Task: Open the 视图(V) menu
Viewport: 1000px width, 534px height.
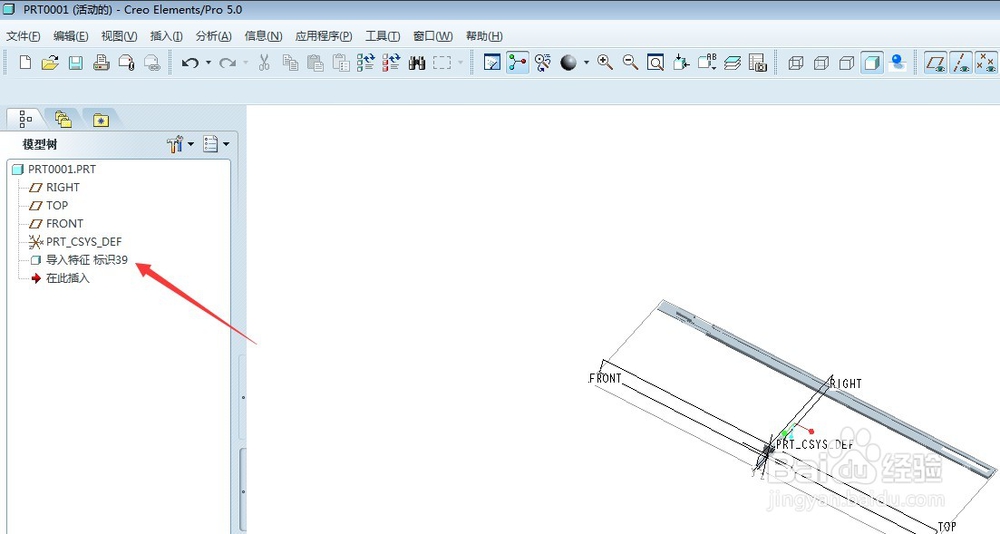Action: click(x=119, y=36)
